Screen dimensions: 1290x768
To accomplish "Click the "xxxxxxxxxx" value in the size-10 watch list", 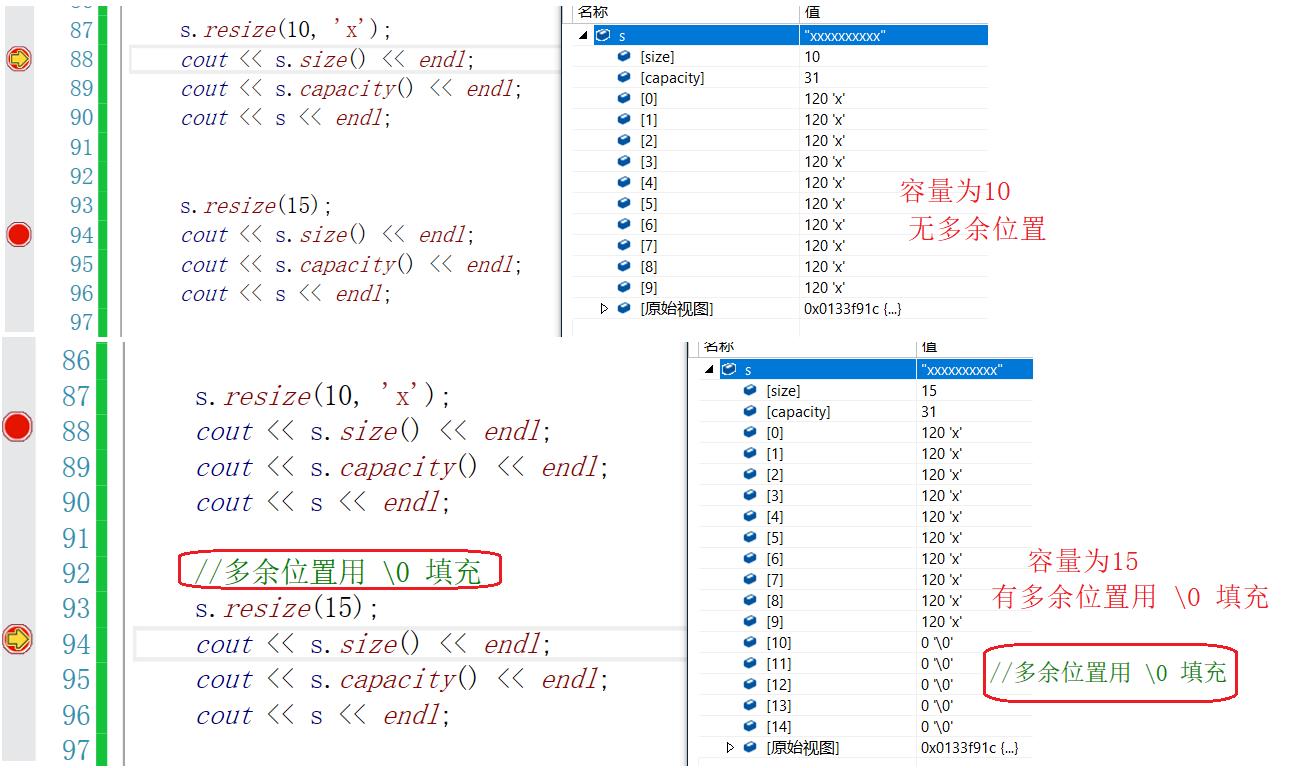I will tap(844, 36).
